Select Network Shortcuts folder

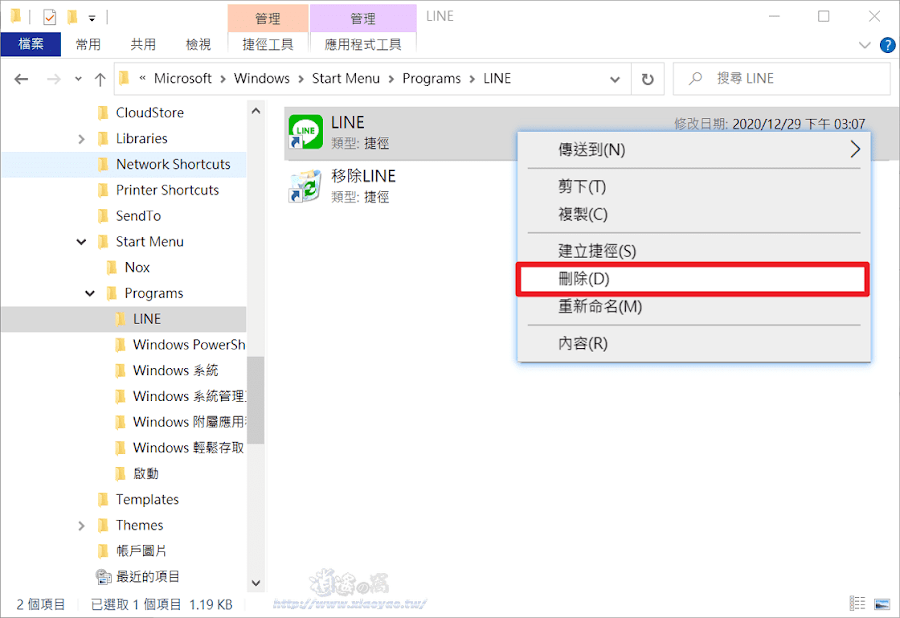tap(173, 164)
